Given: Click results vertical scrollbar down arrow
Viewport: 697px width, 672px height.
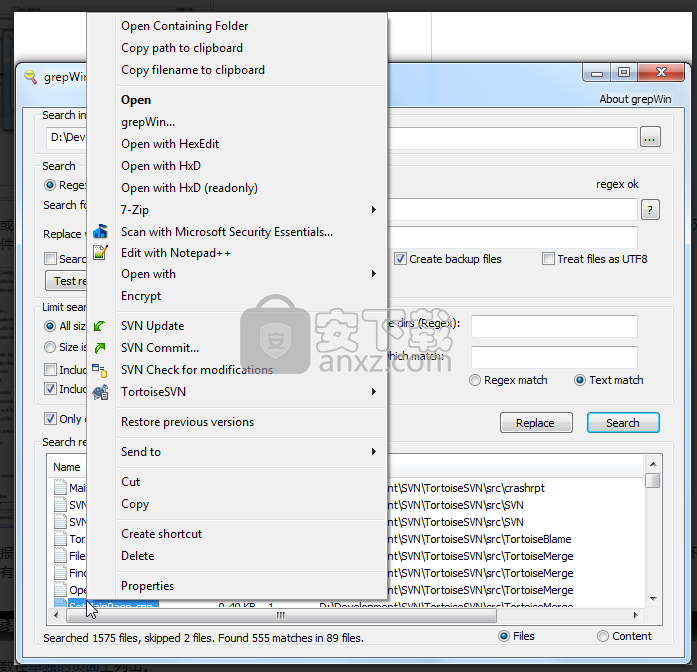Looking at the screenshot, I should 653,599.
